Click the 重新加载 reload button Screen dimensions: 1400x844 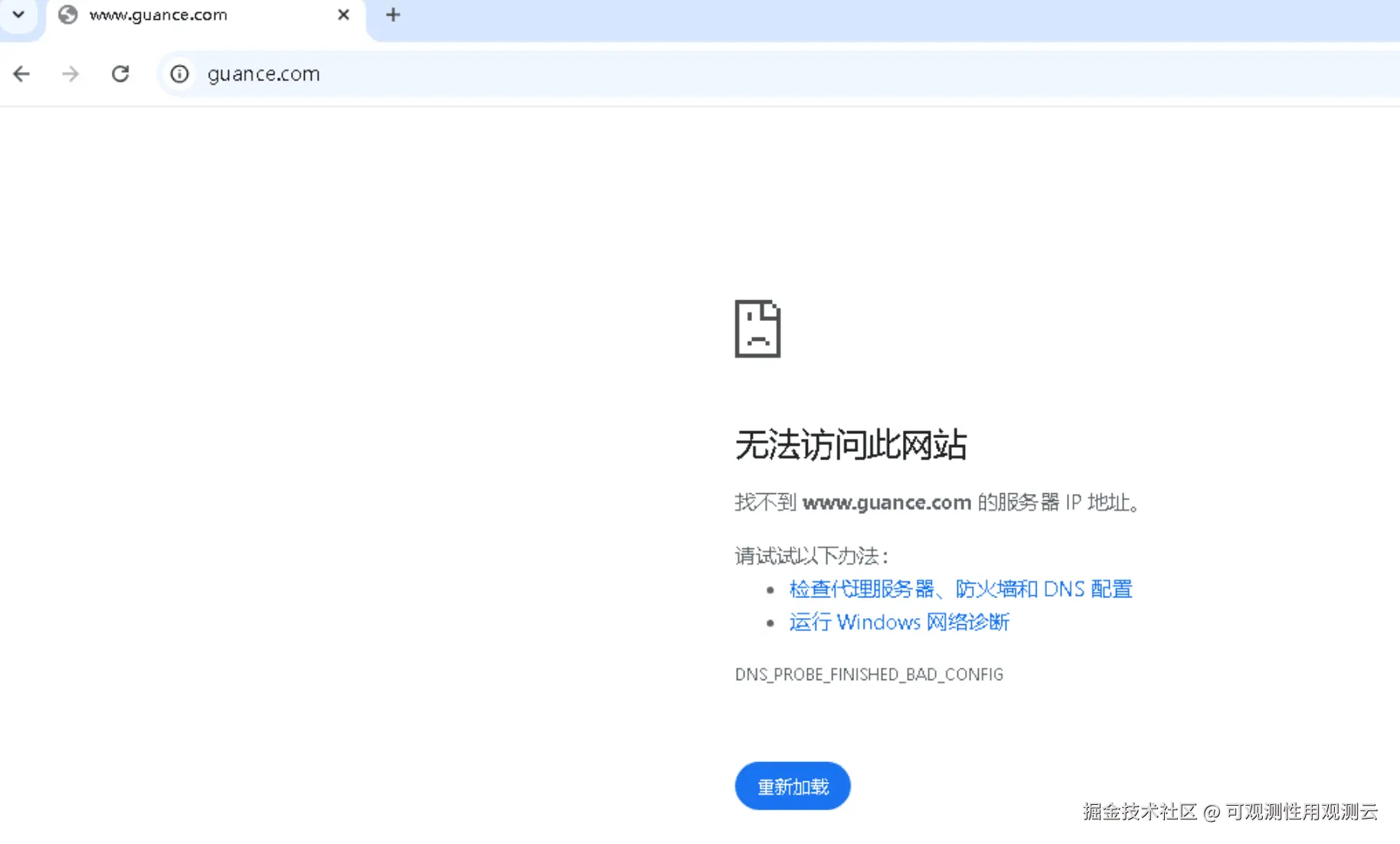(x=793, y=786)
